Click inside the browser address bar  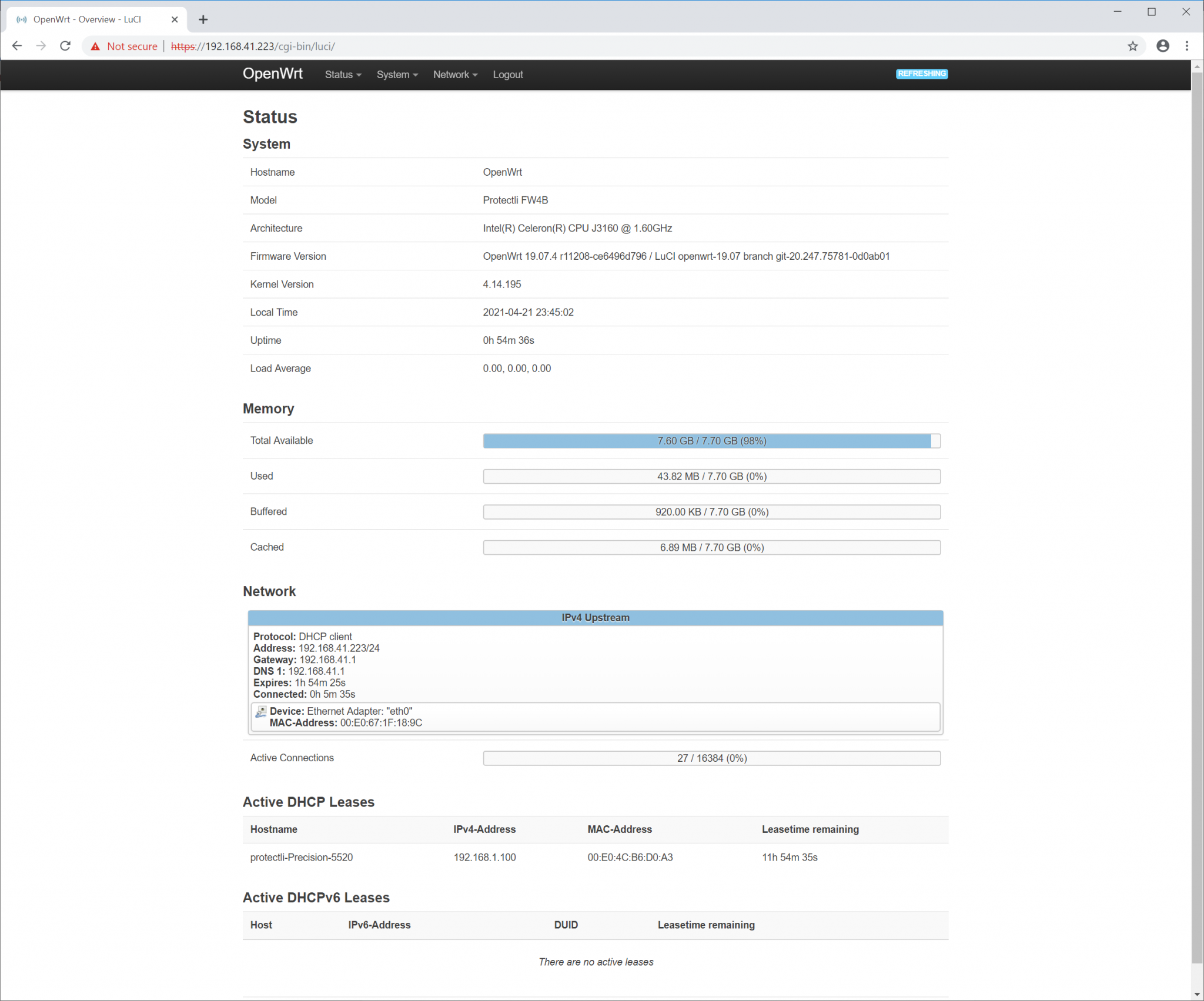click(x=412, y=46)
